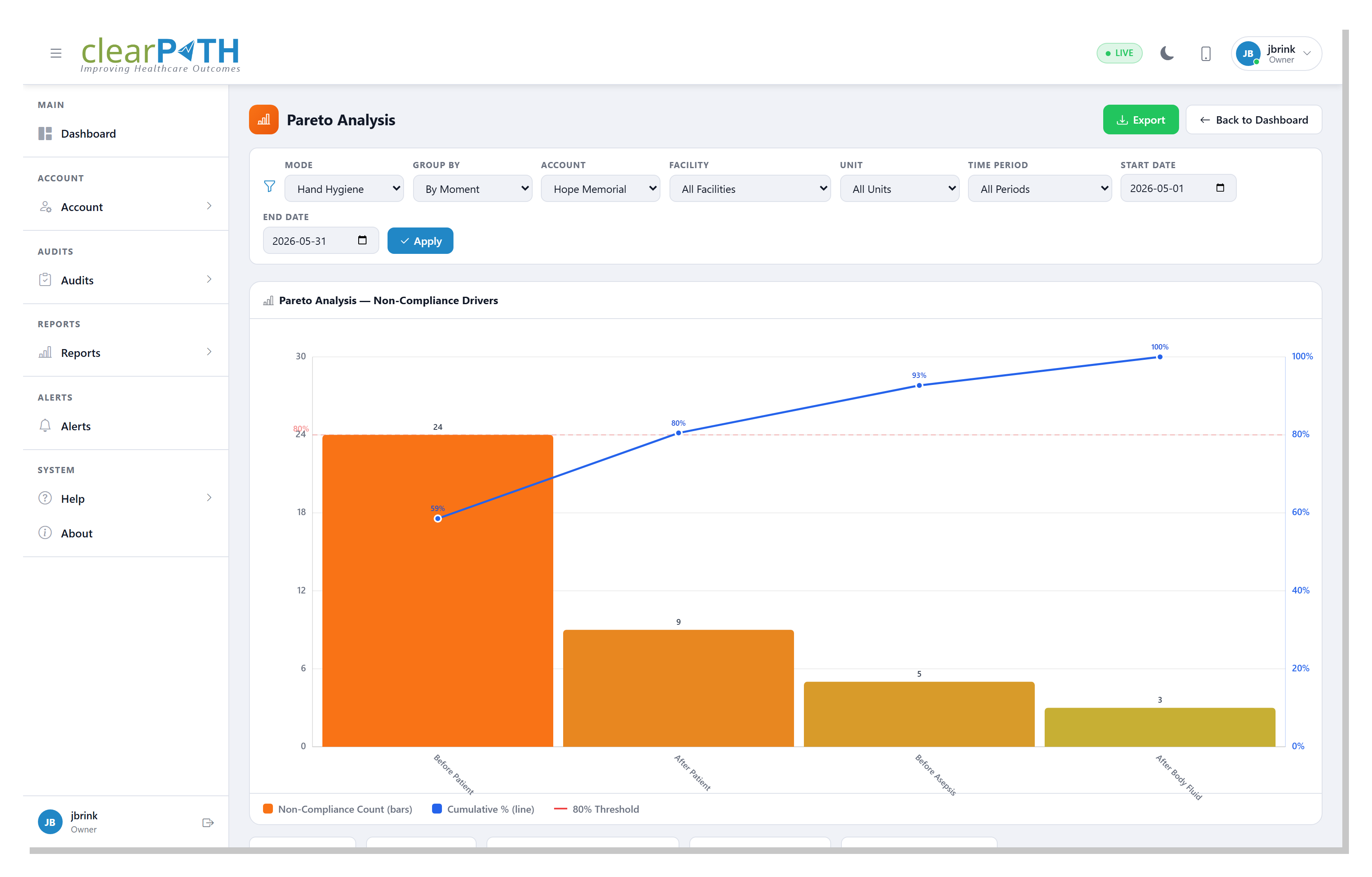Click the logout icon in sidebar footer
The width and height of the screenshot is (1372, 877).
click(208, 823)
